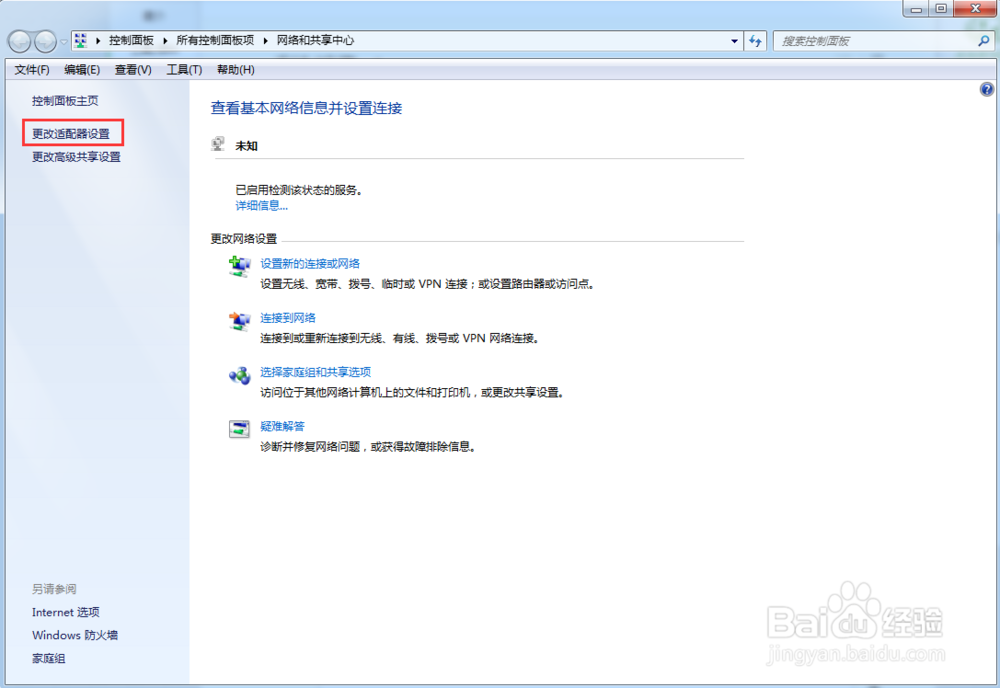Open the 文件(F) menu
This screenshot has height=688, width=1000.
tap(30, 69)
